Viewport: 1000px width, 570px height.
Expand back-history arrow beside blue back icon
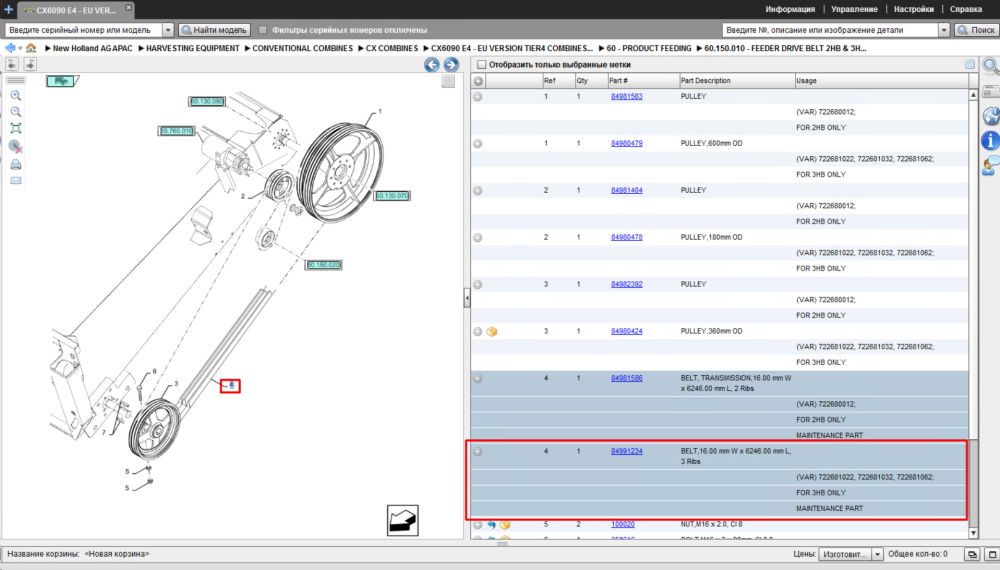(x=20, y=48)
